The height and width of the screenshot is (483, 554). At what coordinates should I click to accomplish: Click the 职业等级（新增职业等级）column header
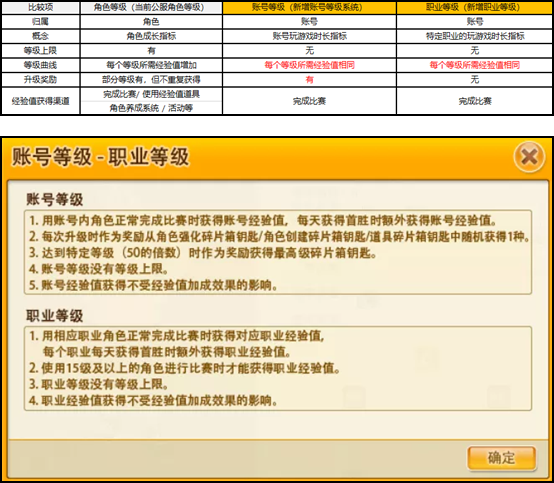[x=475, y=7]
